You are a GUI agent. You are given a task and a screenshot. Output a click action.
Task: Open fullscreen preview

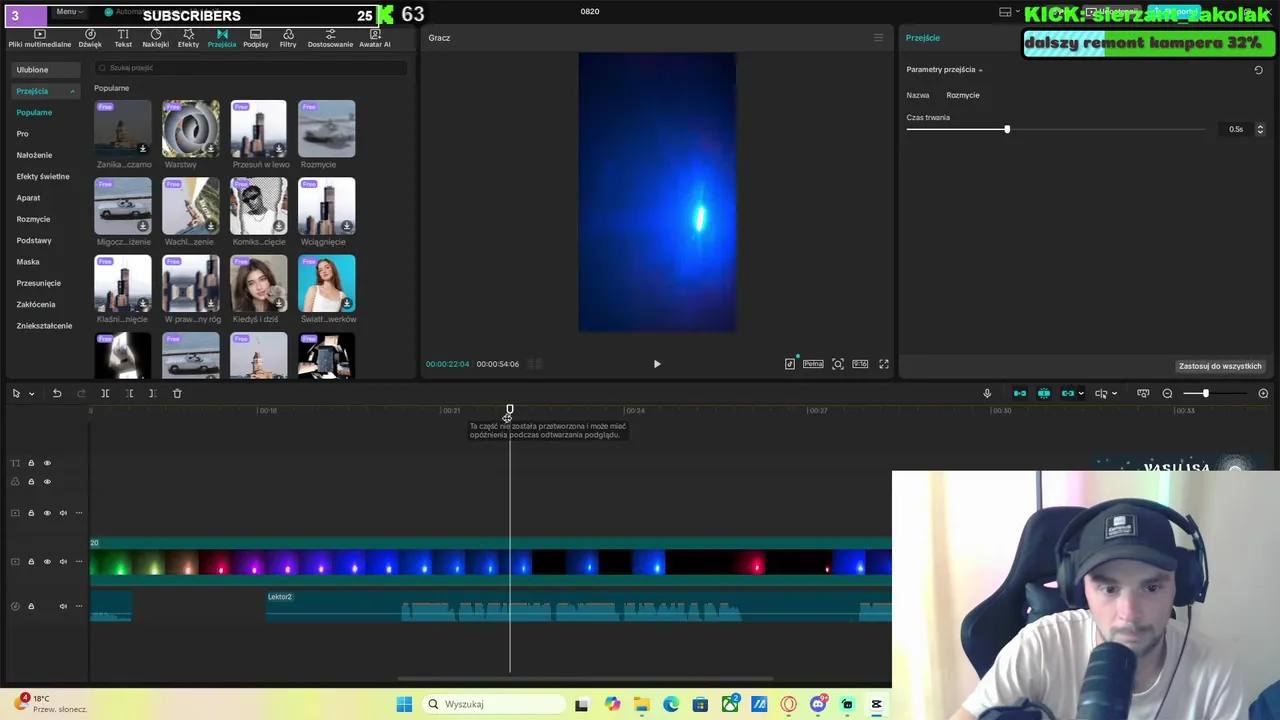click(x=884, y=364)
